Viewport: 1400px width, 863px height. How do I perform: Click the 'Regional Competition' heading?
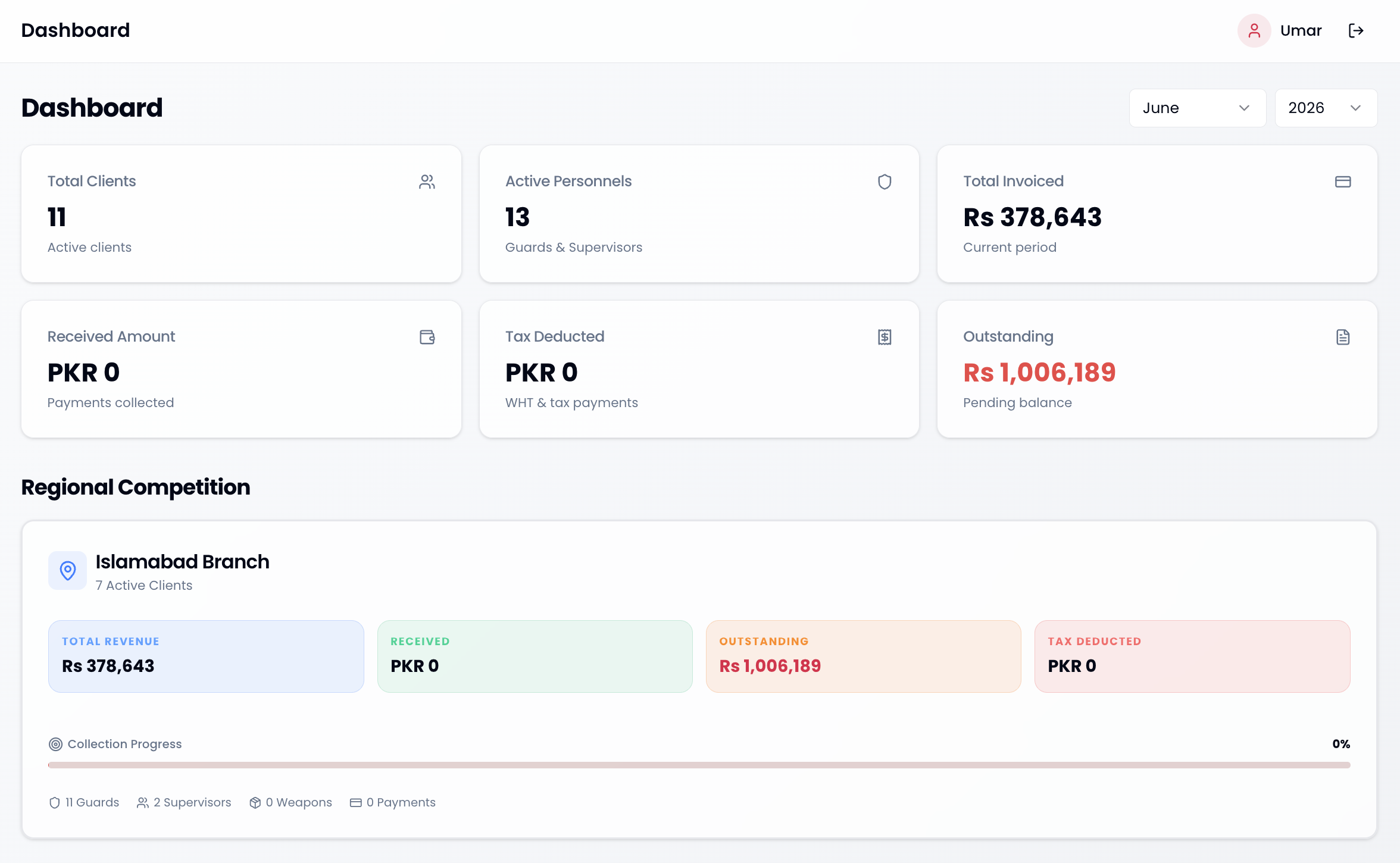coord(136,487)
